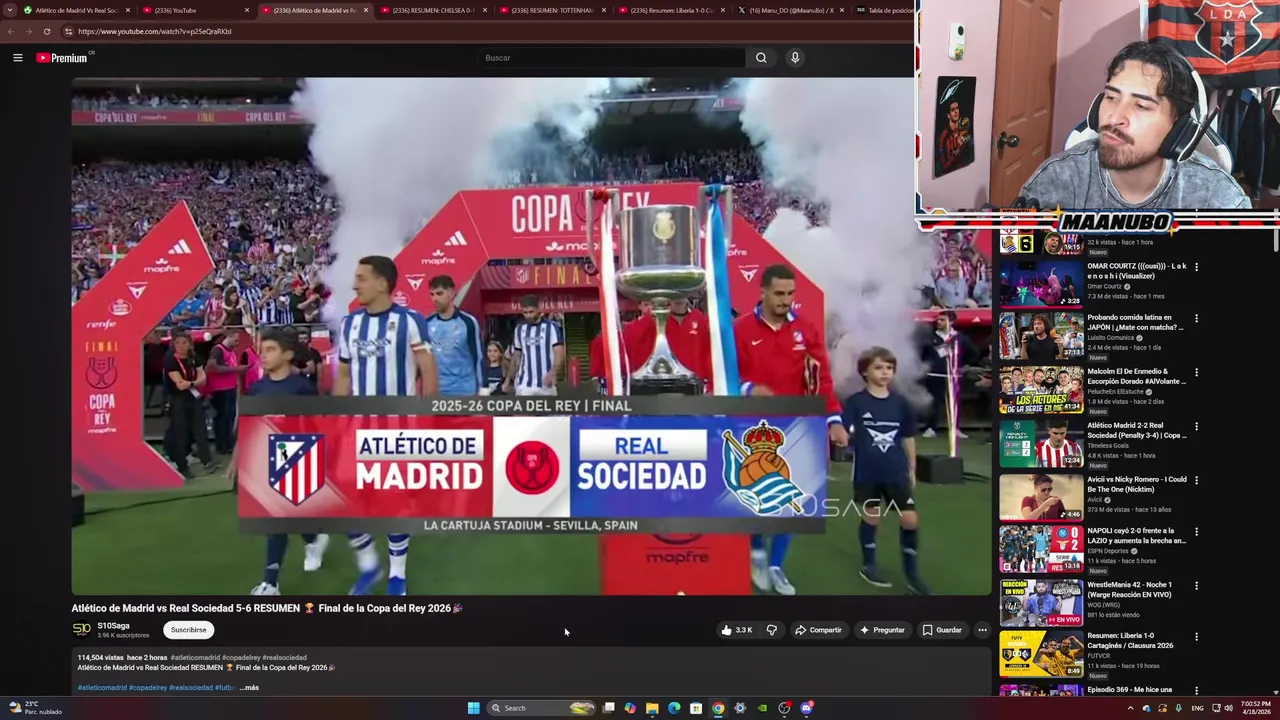Subscribe to S10Saga channel
This screenshot has height=720, width=1280.
188,630
